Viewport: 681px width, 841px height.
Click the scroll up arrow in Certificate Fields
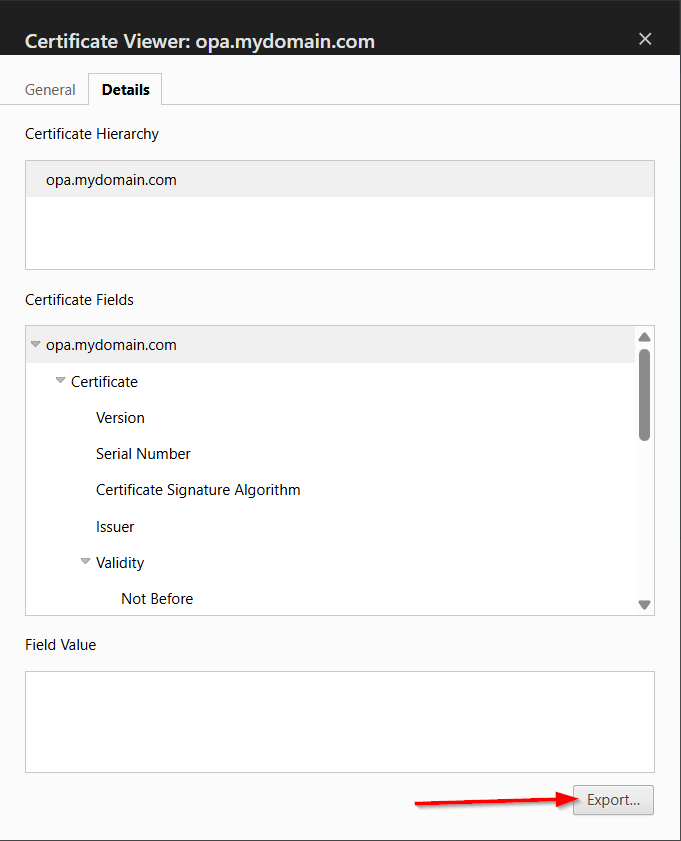point(644,337)
